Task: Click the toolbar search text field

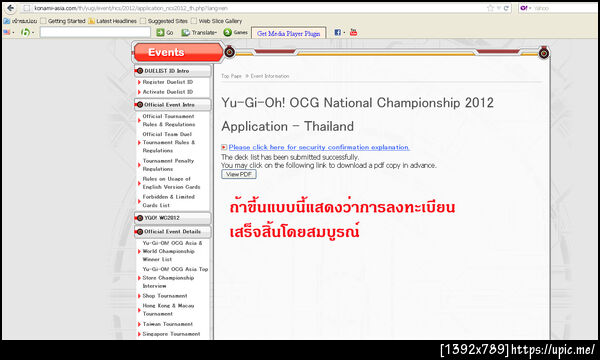Action: 95,33
